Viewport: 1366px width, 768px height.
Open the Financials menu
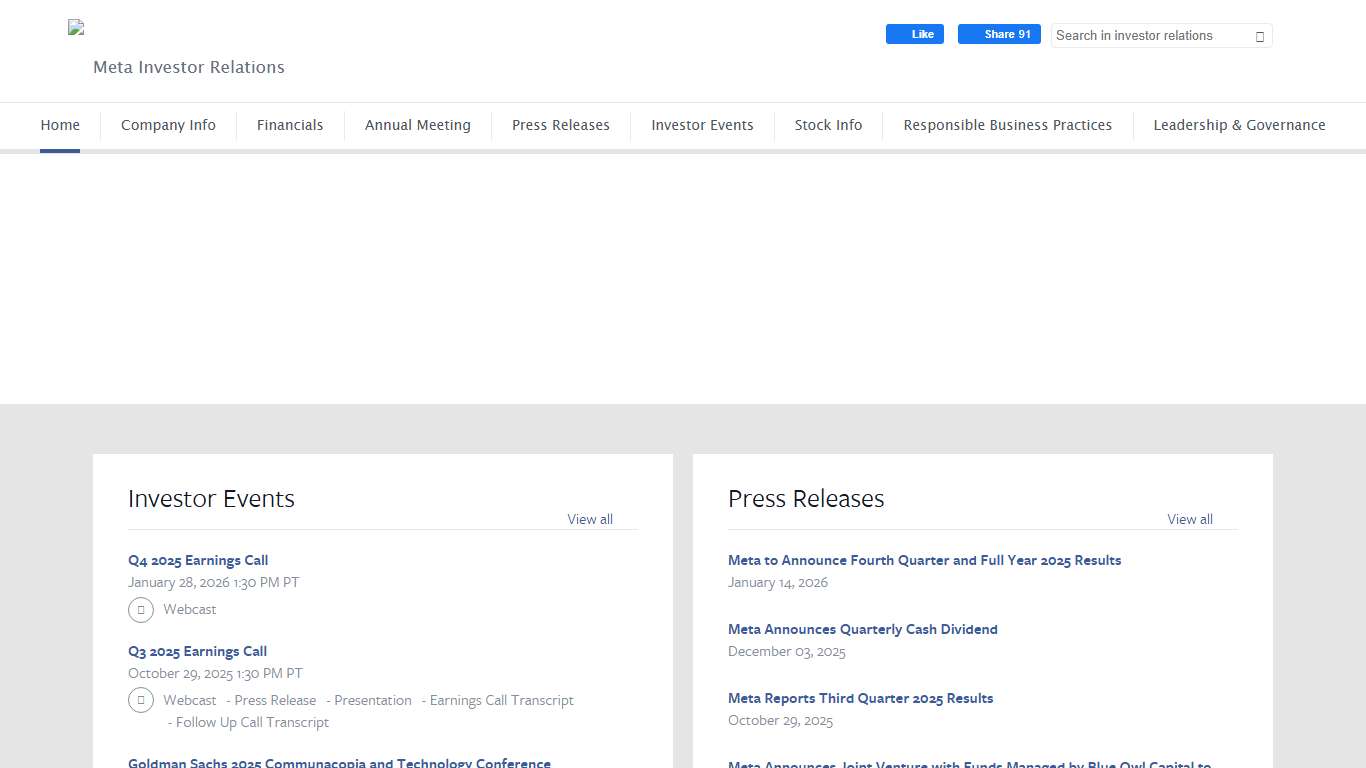coord(290,126)
